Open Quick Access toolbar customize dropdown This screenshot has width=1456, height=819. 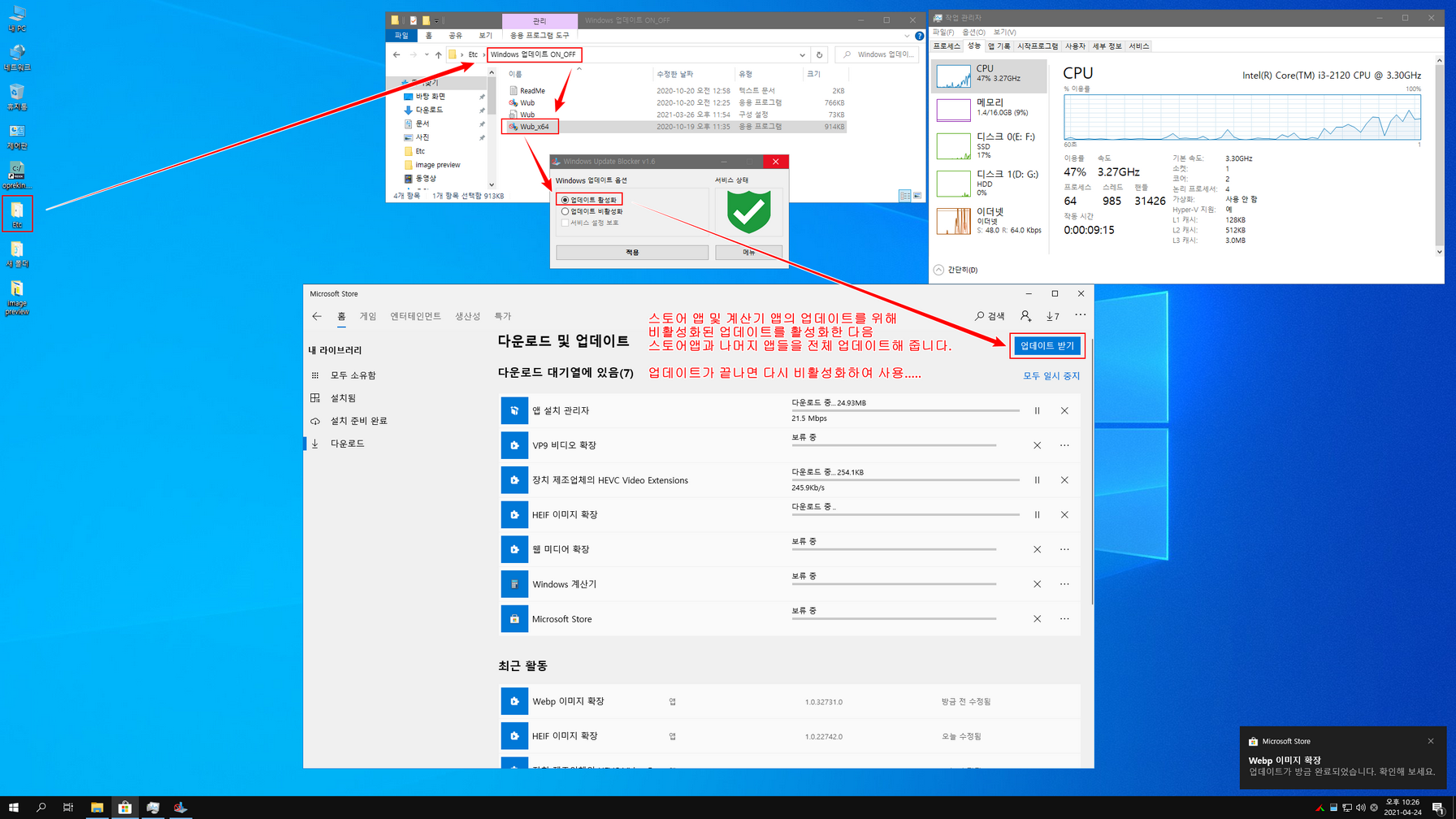pyautogui.click(x=436, y=20)
